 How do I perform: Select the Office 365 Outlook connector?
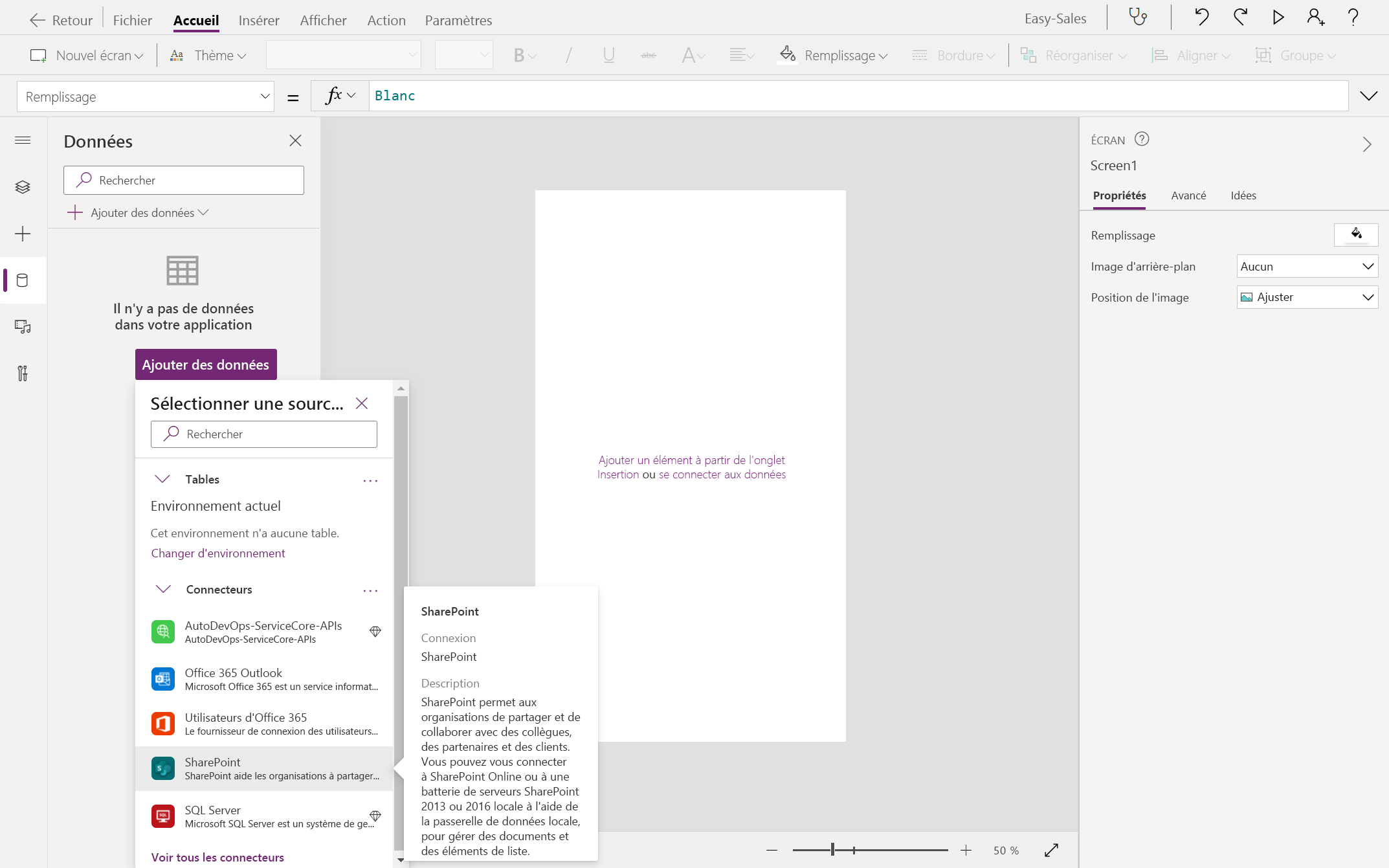coord(264,679)
